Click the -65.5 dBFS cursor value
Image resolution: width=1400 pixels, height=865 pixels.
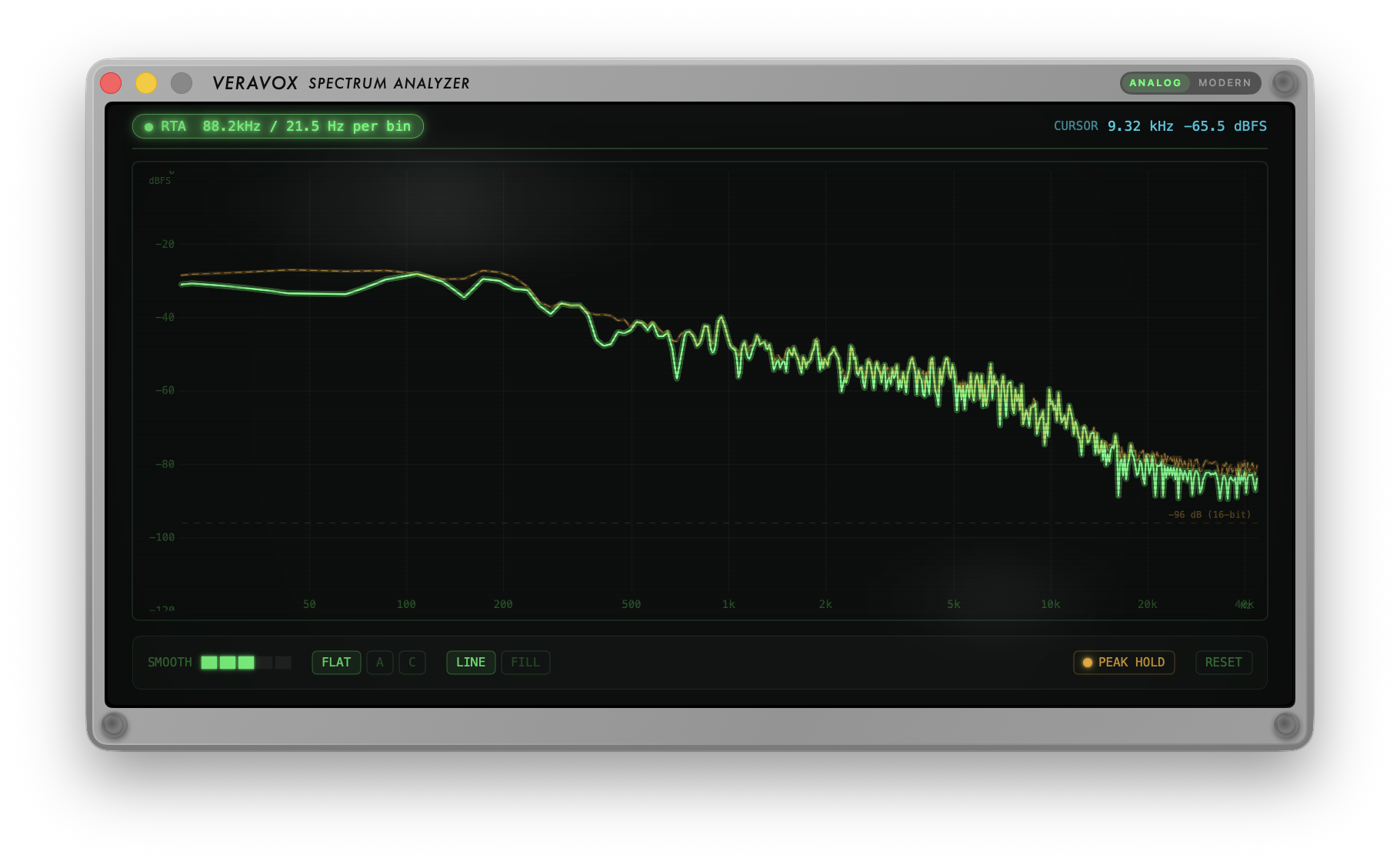coord(1225,126)
